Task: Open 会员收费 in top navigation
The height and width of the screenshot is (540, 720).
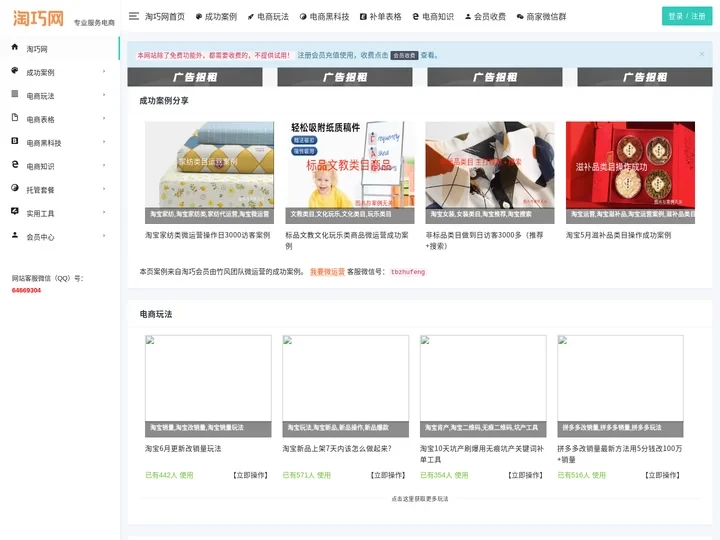Action: pyautogui.click(x=489, y=17)
